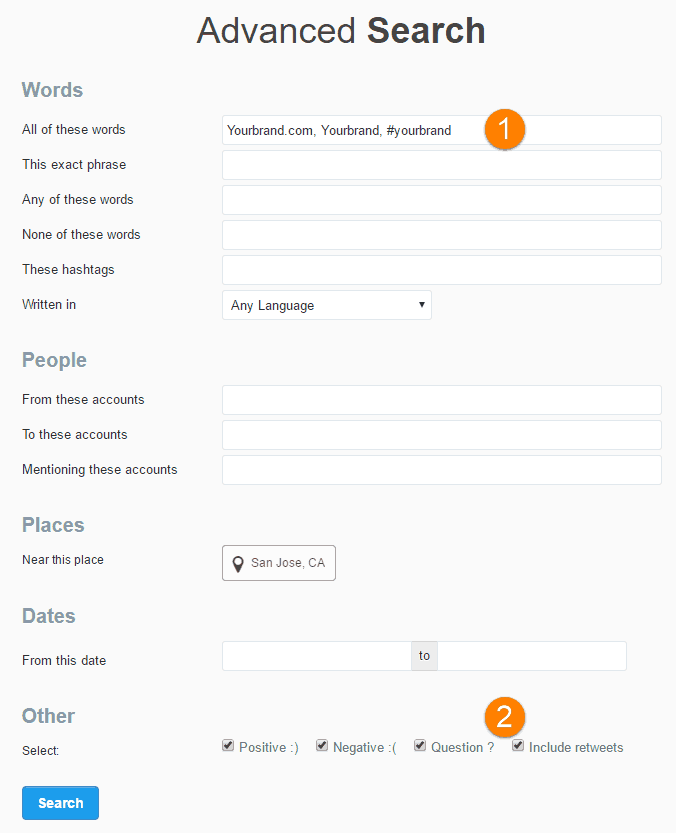The height and width of the screenshot is (833, 676).
Task: Uncheck the Positive :) checkbox
Action: (228, 746)
